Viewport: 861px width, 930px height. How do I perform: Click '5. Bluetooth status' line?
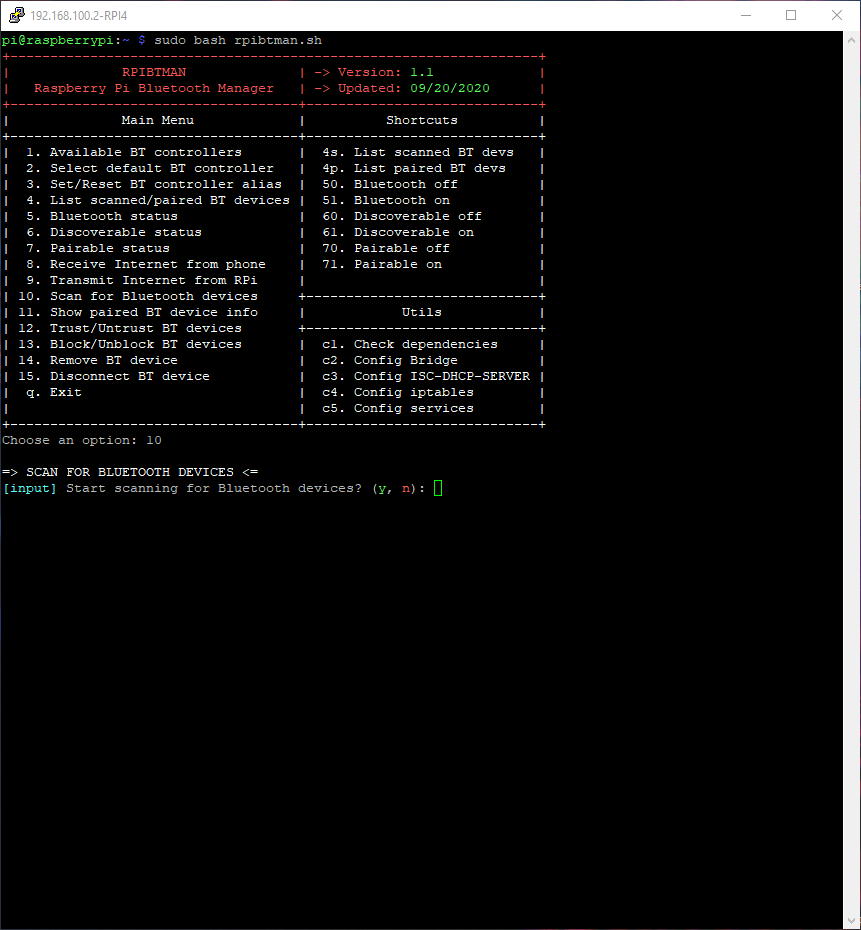tap(102, 216)
